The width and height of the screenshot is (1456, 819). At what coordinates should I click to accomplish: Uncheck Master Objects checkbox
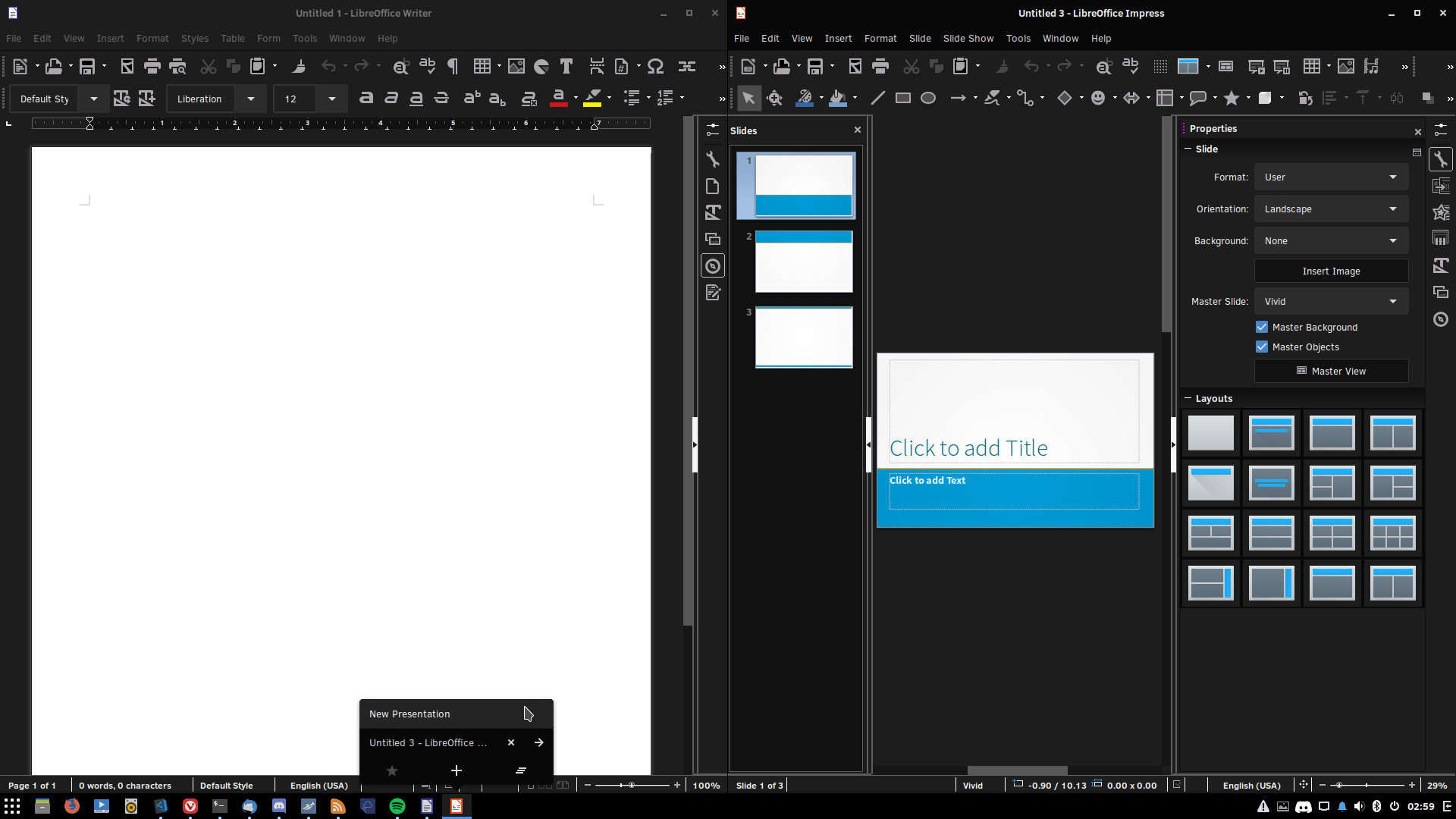1262,347
